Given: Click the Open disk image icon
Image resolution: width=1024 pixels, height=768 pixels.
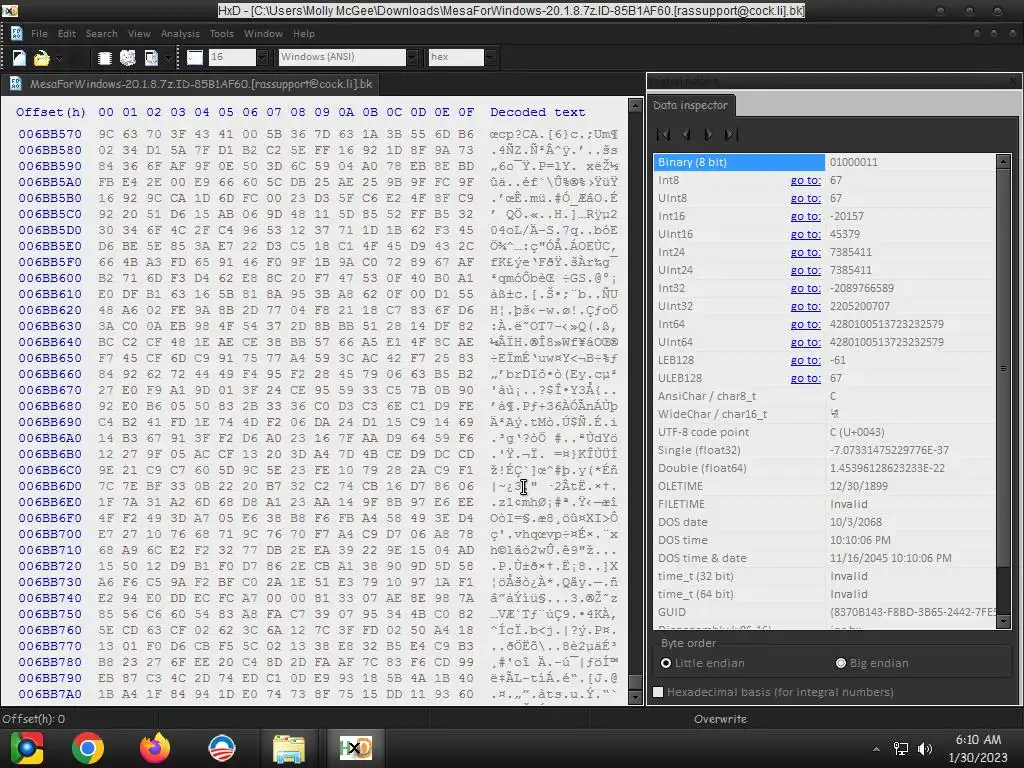Looking at the screenshot, I should click(151, 58).
